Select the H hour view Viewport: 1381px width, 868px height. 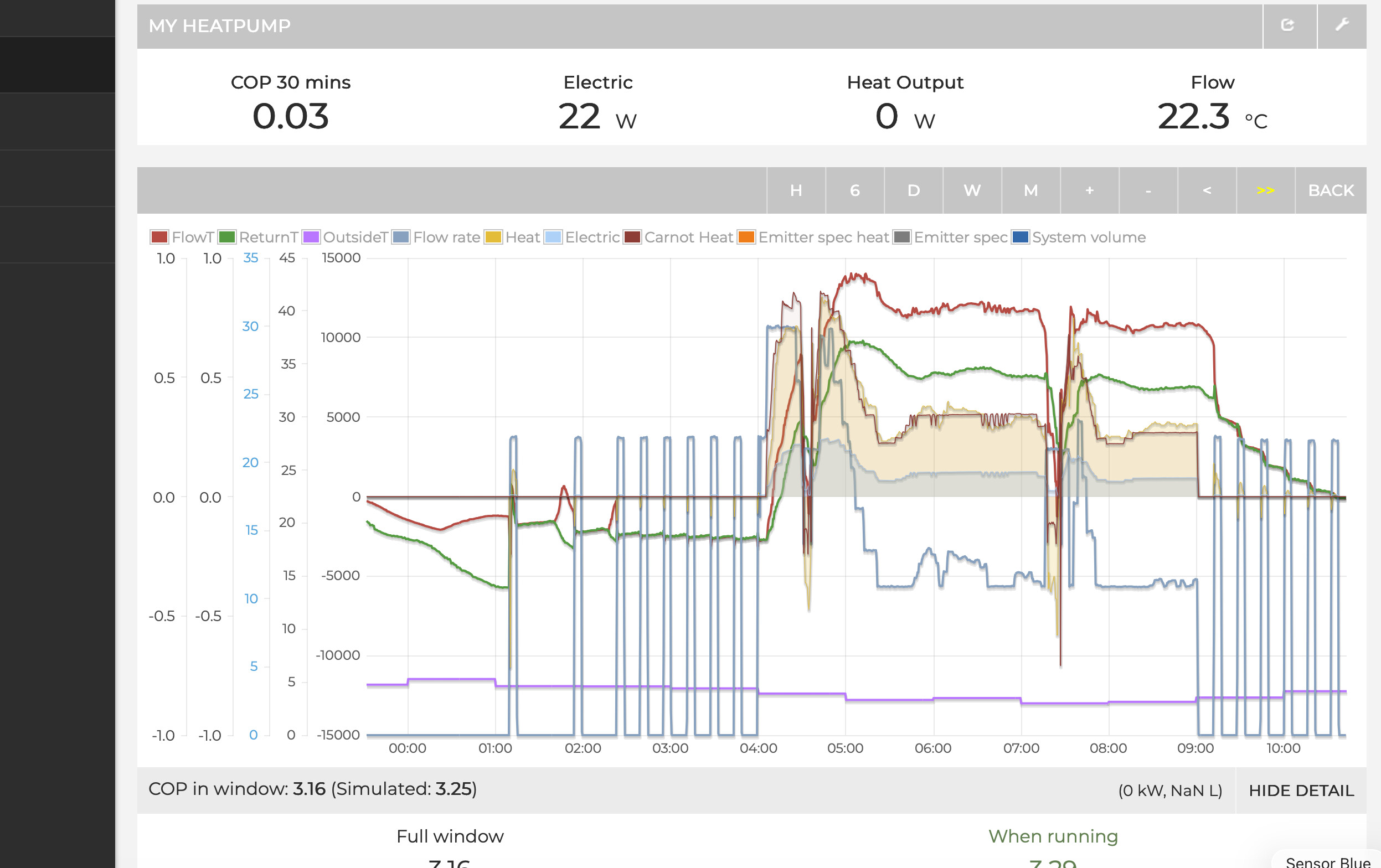click(x=796, y=190)
